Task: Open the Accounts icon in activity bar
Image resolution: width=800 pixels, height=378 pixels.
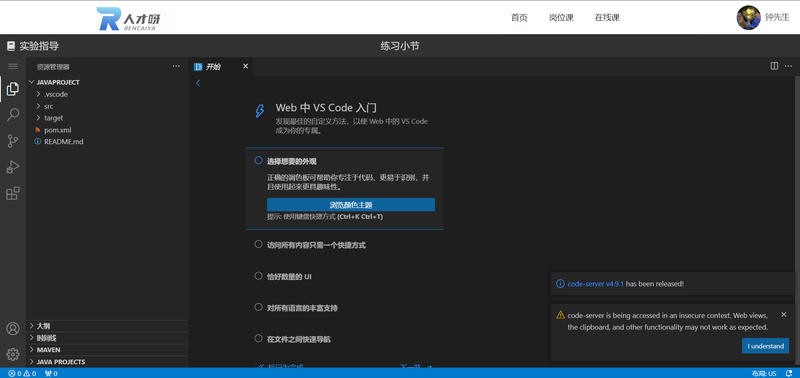Action: [13, 329]
